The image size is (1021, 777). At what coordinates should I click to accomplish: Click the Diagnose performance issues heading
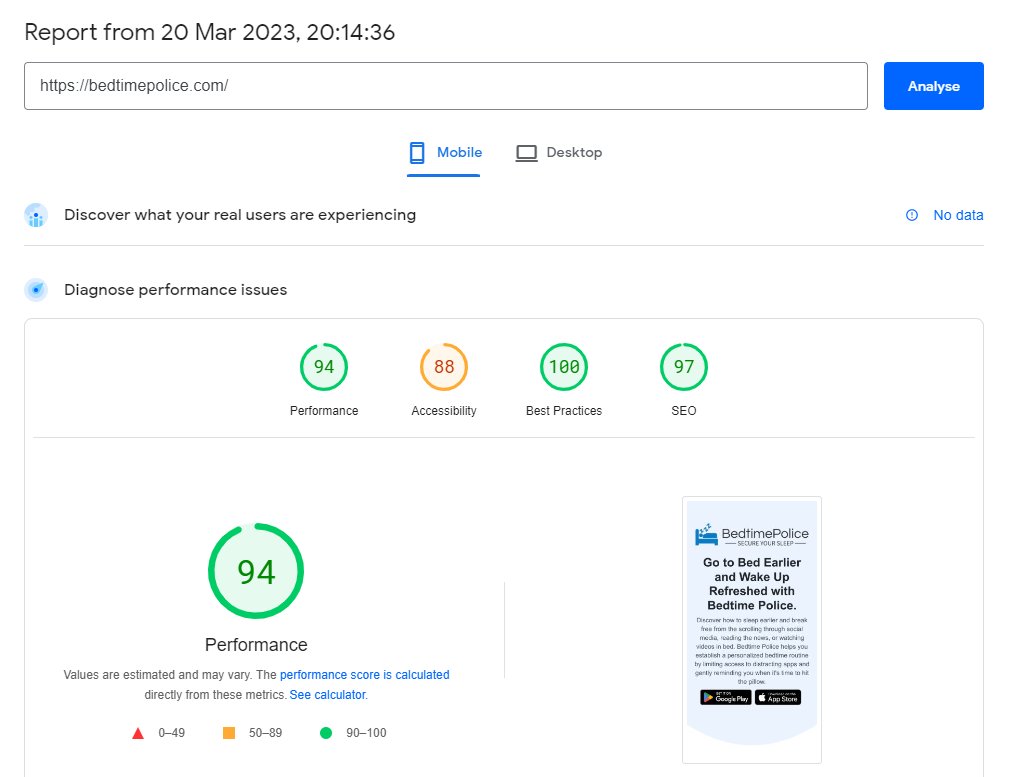(175, 290)
